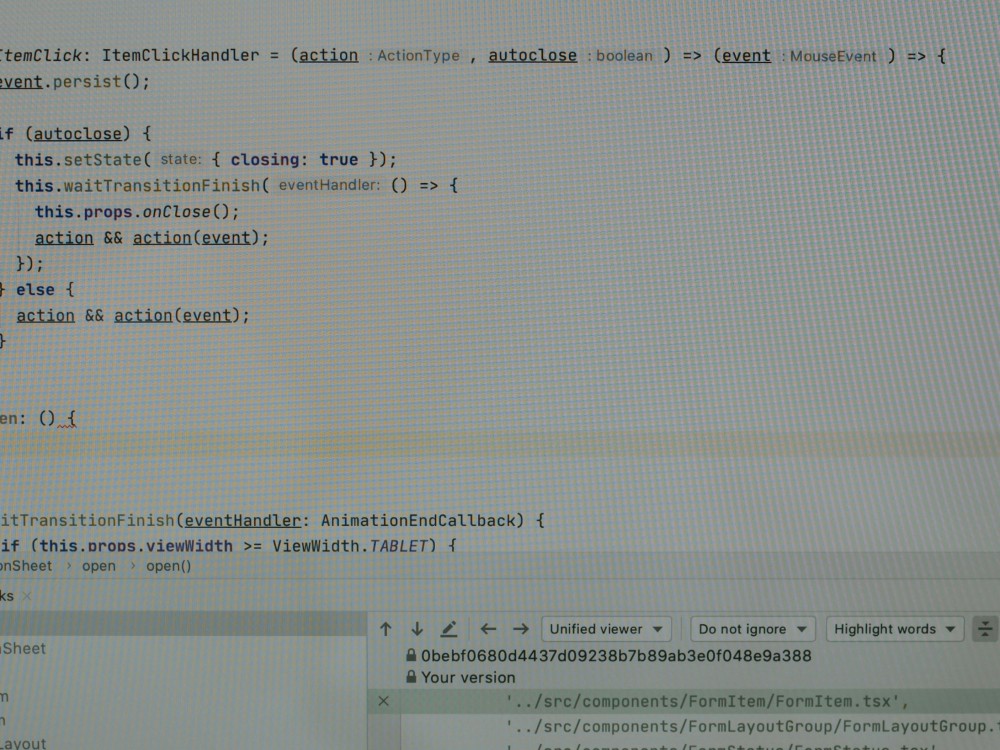Click the 'Your version' label
1000x750 pixels.
click(x=468, y=677)
